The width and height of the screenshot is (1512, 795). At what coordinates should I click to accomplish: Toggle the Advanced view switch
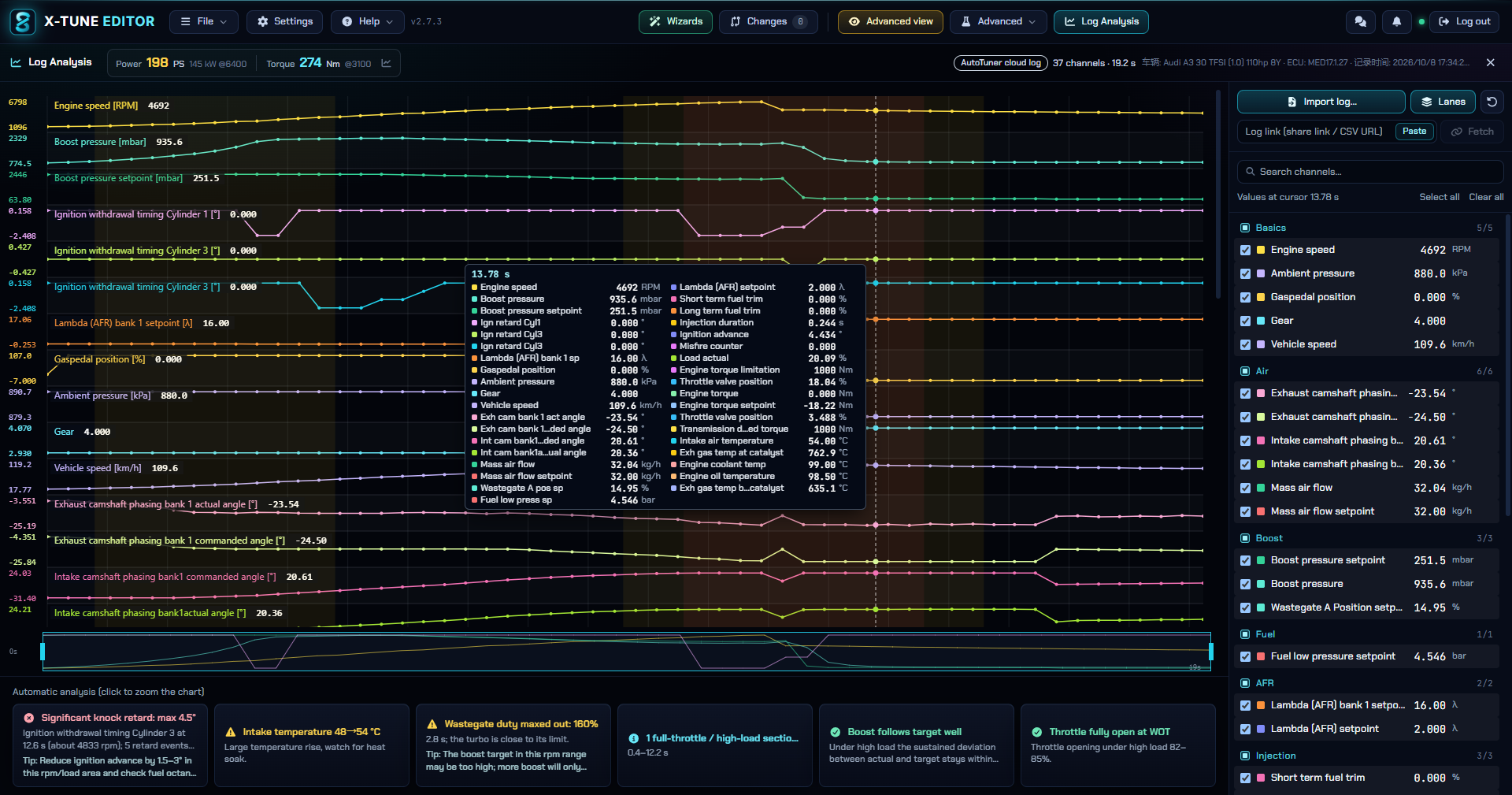[890, 22]
